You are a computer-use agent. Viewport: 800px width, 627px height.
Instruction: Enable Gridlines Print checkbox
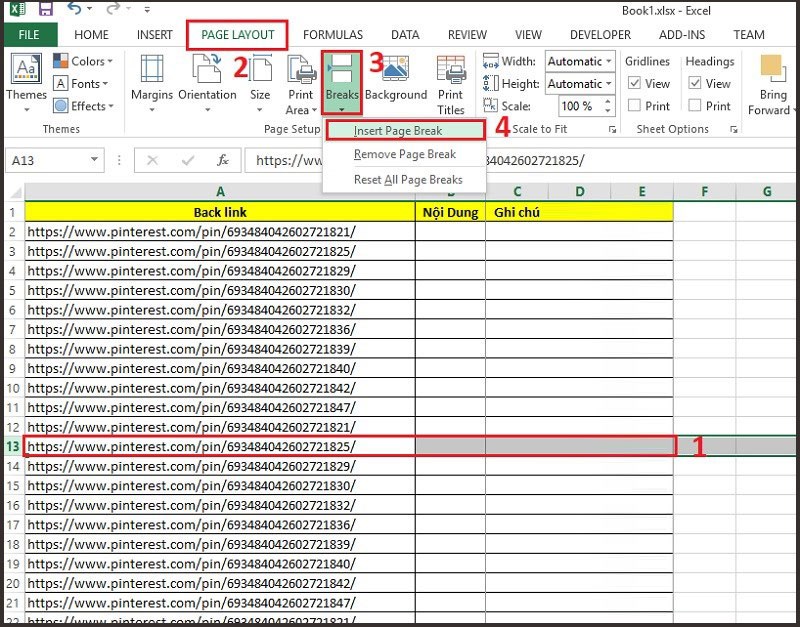634,106
